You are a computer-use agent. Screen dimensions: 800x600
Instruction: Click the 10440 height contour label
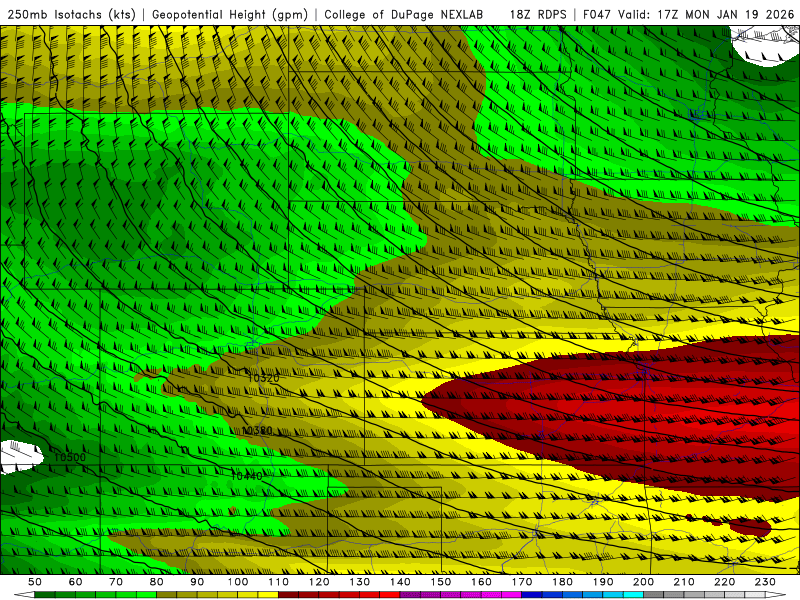pos(246,476)
